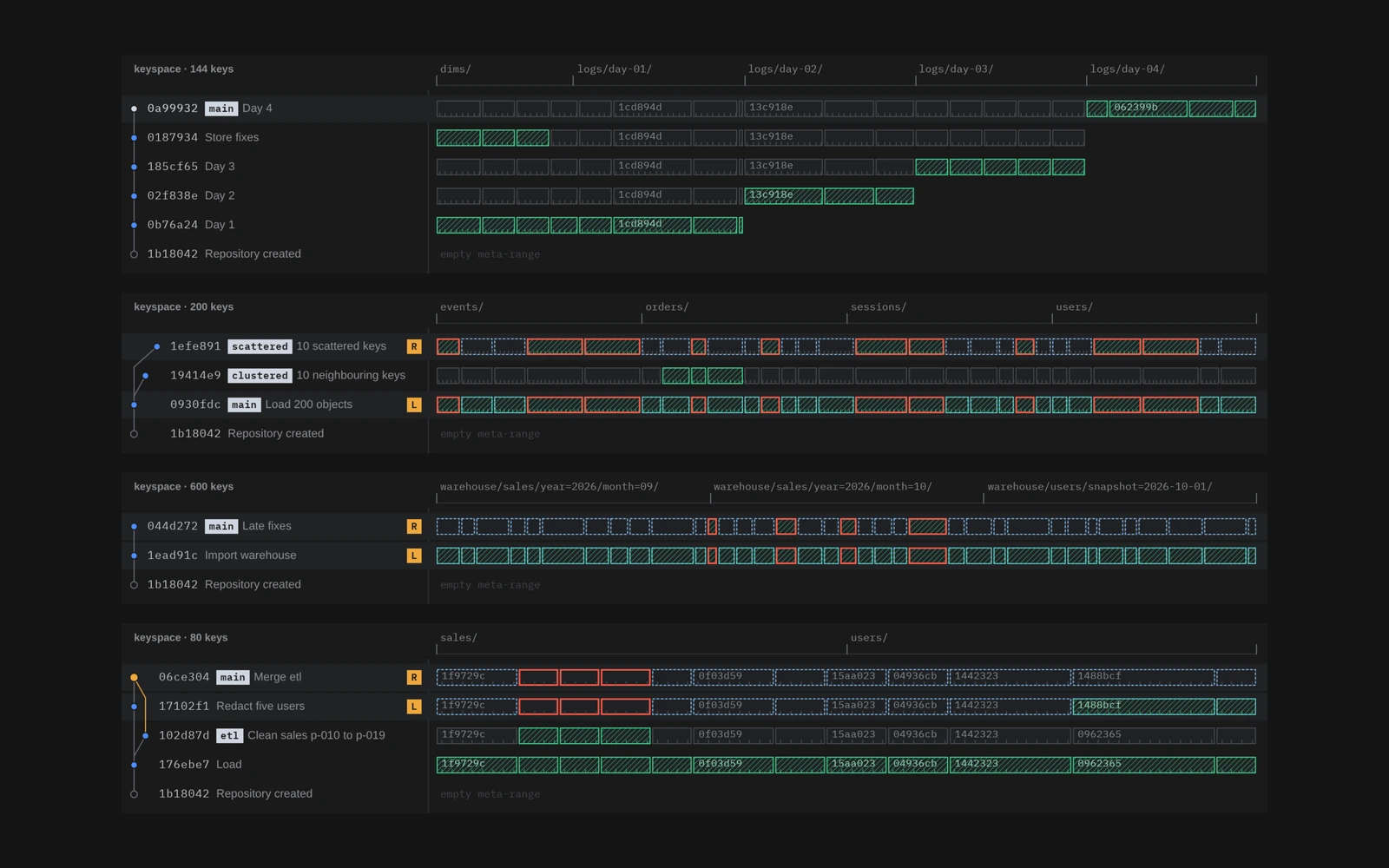Click the keyspace · 200 keys heading

coord(183,307)
